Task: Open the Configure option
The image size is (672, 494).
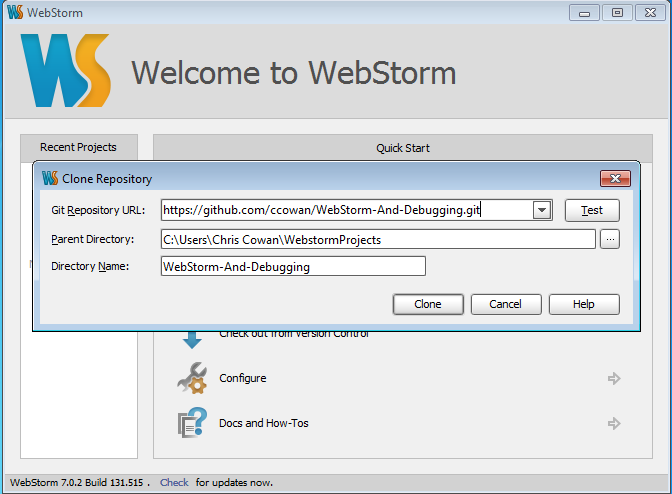Action: click(243, 378)
